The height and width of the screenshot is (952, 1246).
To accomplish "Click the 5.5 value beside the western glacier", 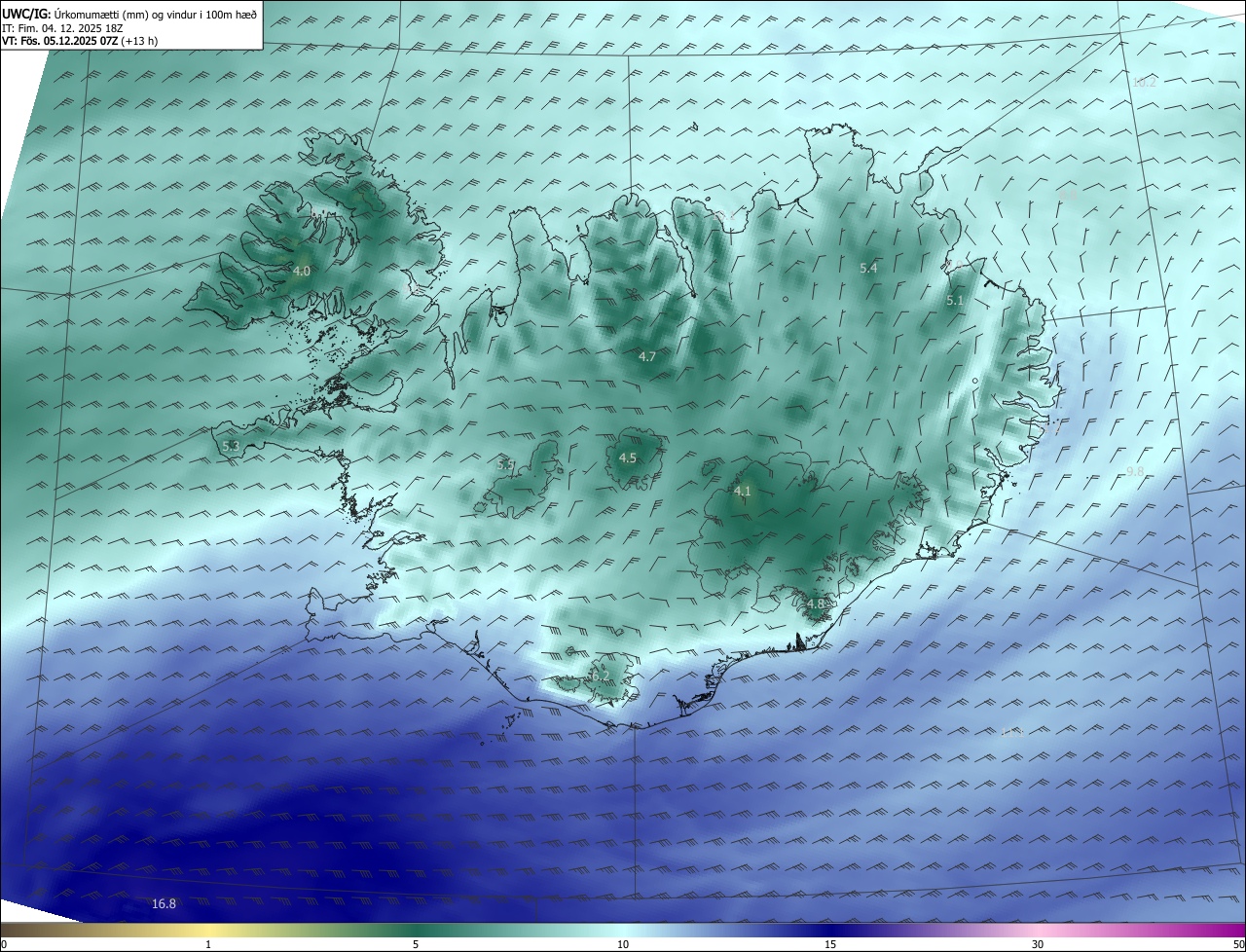I will tap(505, 465).
